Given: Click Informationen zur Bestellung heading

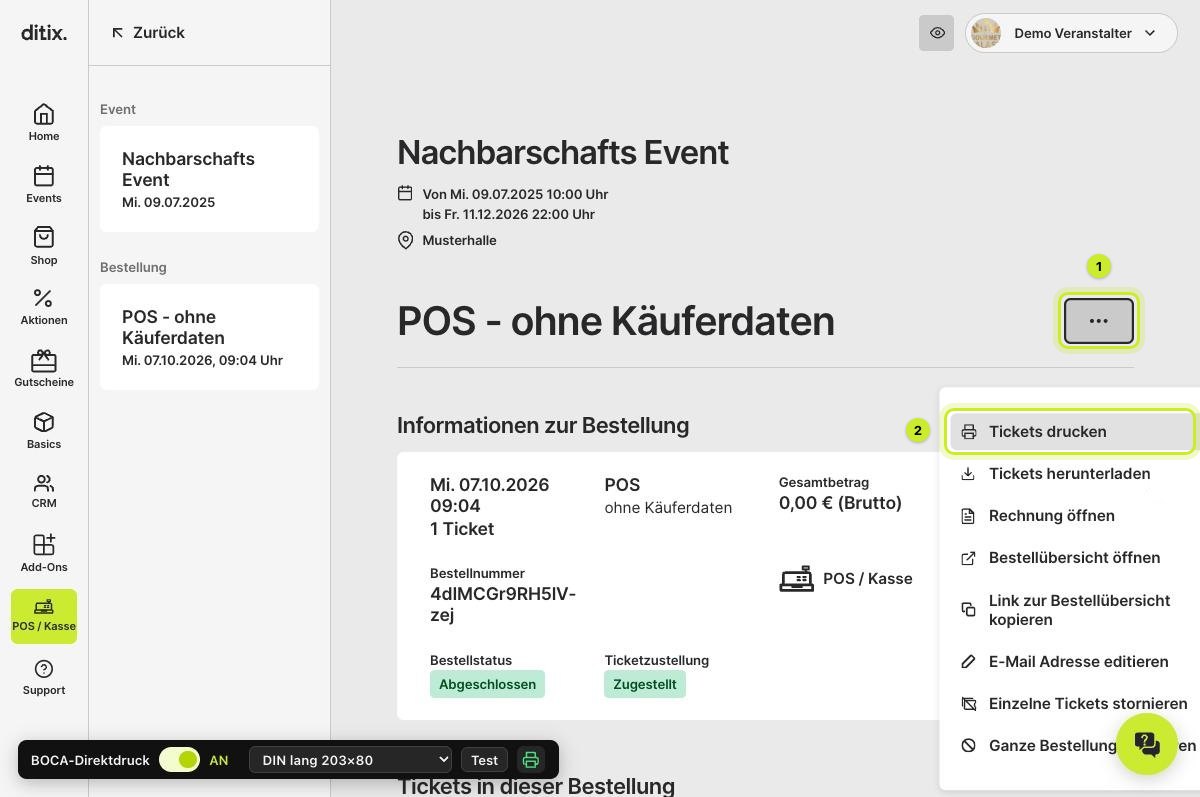Looking at the screenshot, I should (x=543, y=426).
